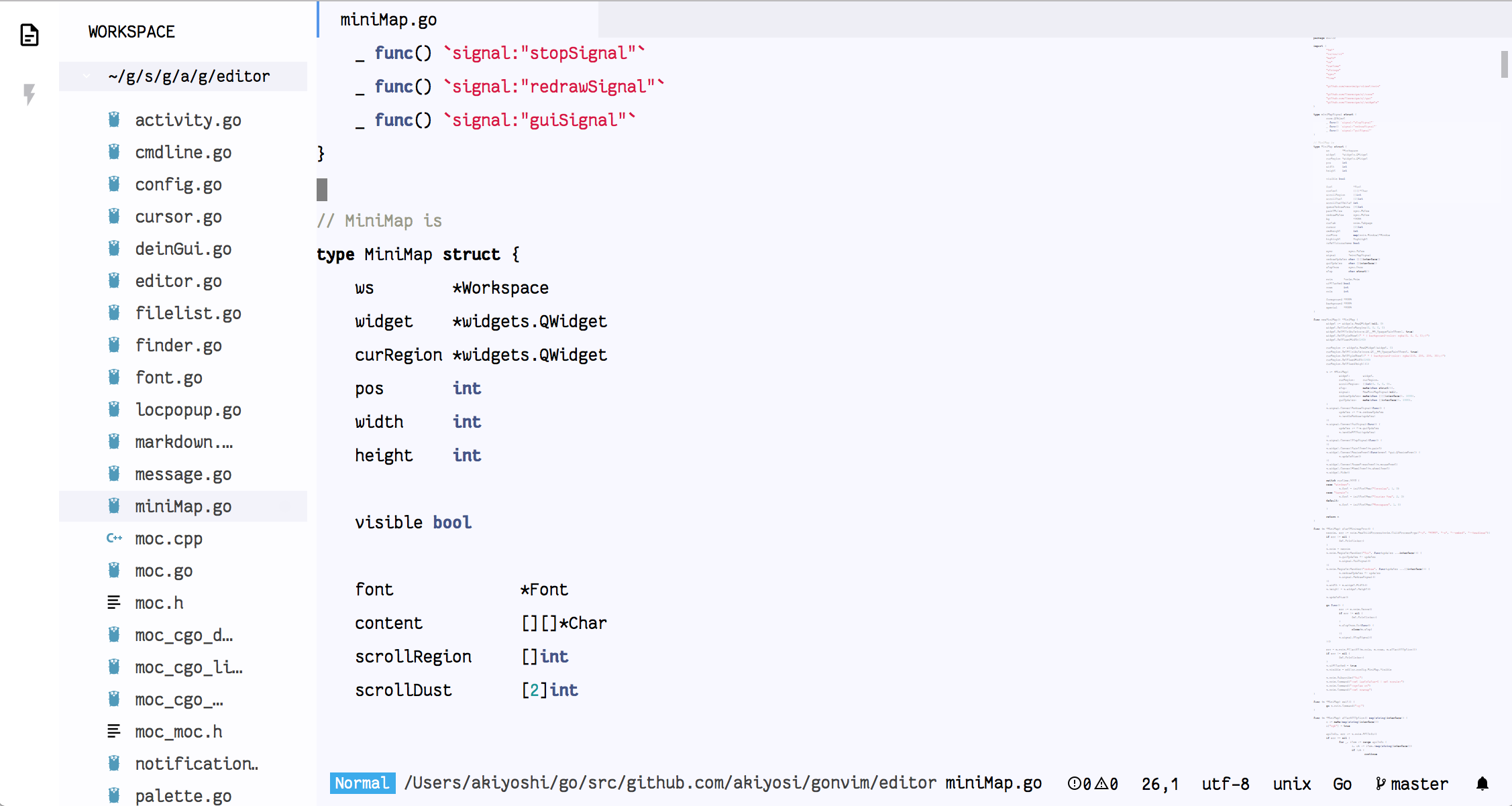
Task: Click the master branch label
Action: [x=1419, y=783]
